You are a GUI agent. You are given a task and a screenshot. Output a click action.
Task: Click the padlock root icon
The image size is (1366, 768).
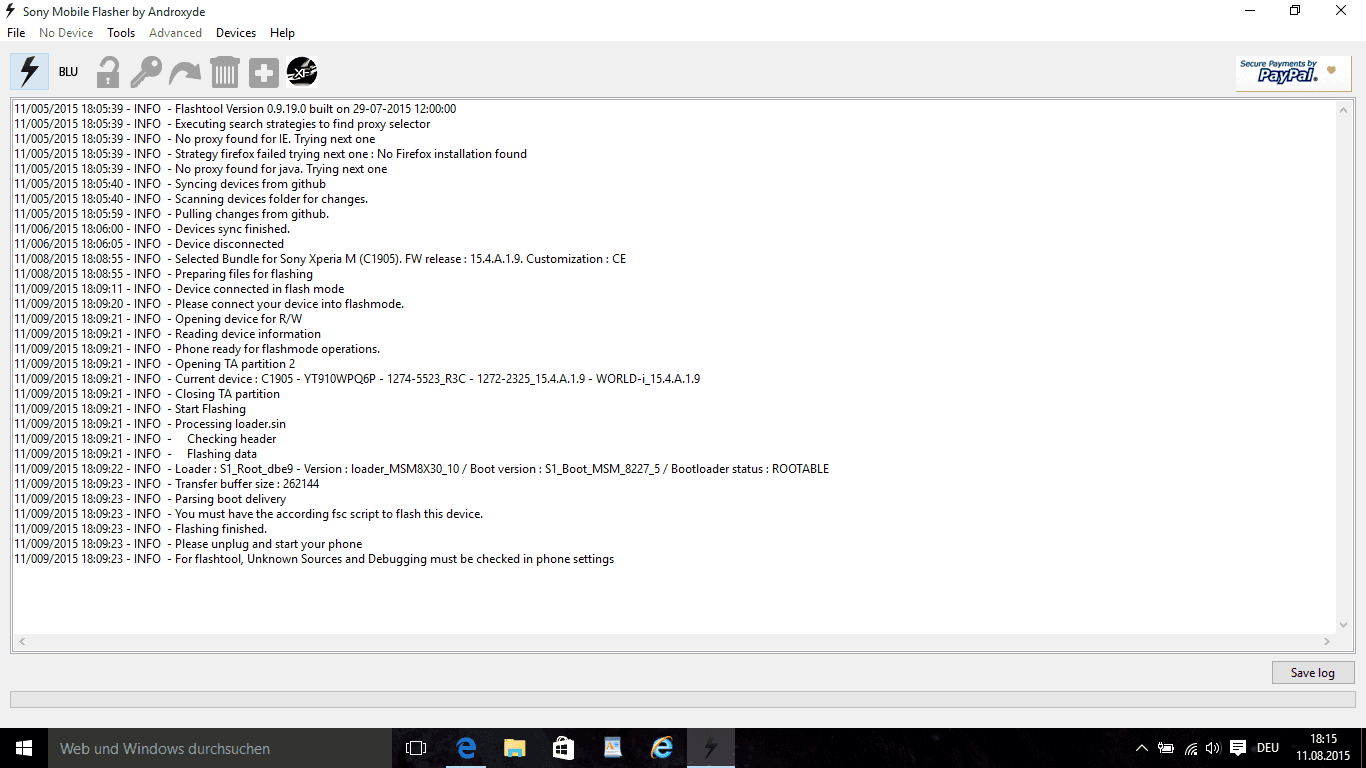[108, 72]
